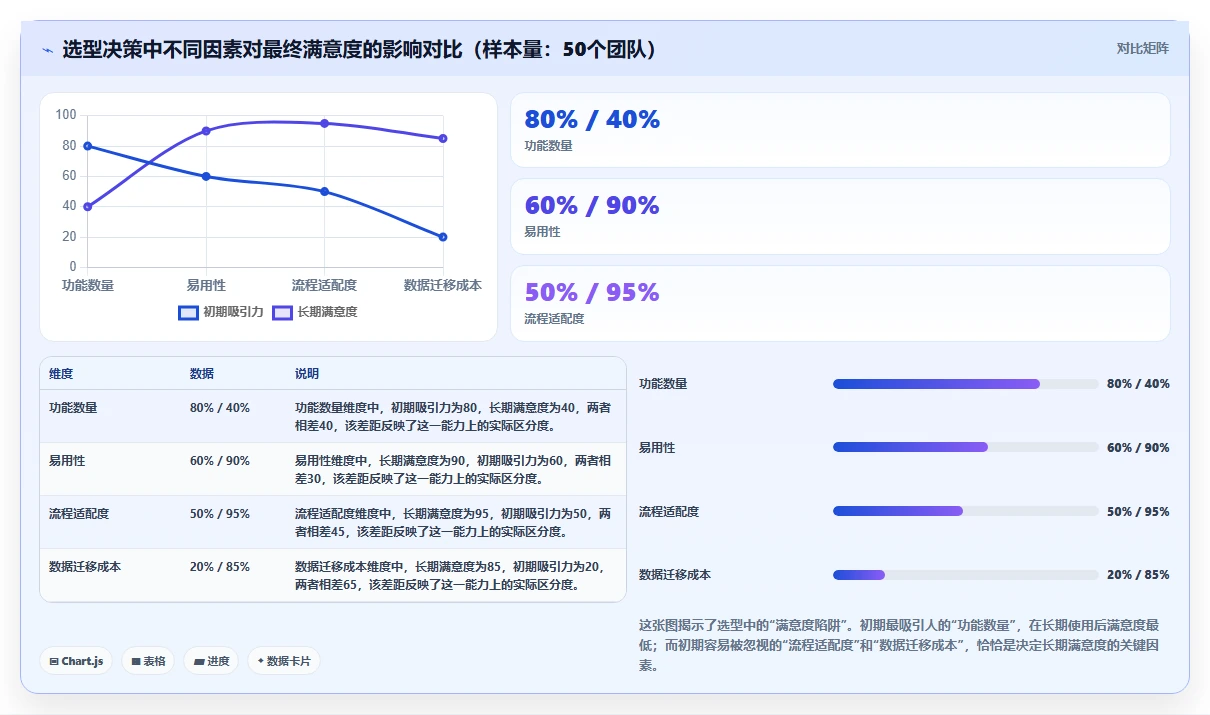Screen dimensions: 1210x715
Task: Click the 功能数量 x-axis label on chart
Action: 88,285
